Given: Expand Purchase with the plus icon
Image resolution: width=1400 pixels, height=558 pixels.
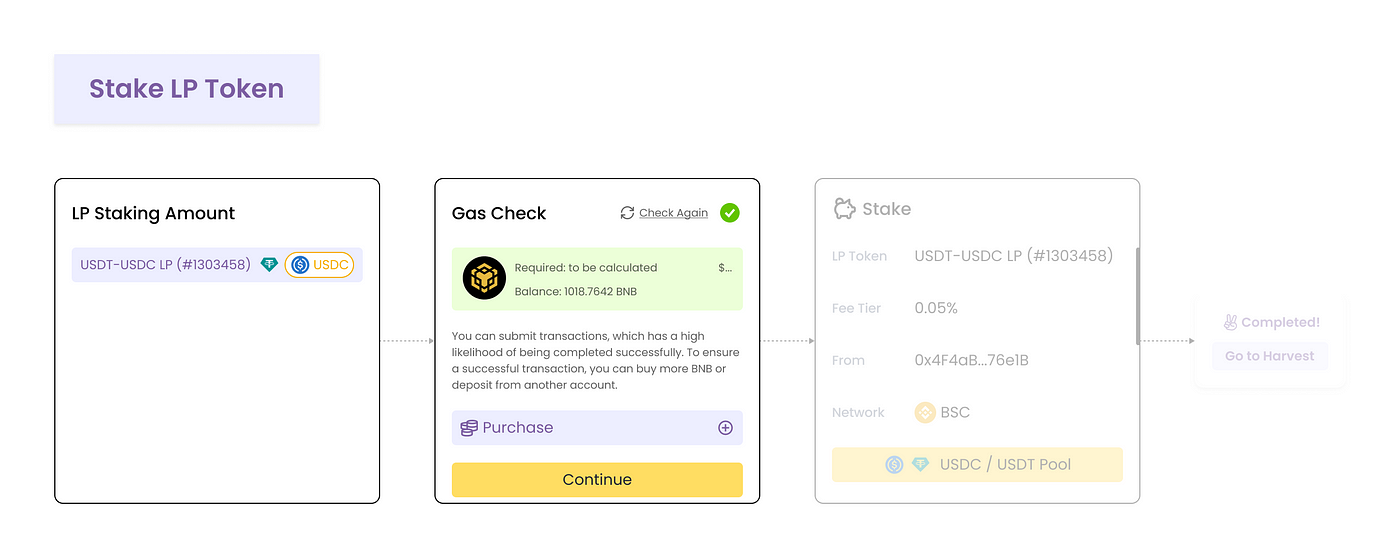Looking at the screenshot, I should pos(726,428).
